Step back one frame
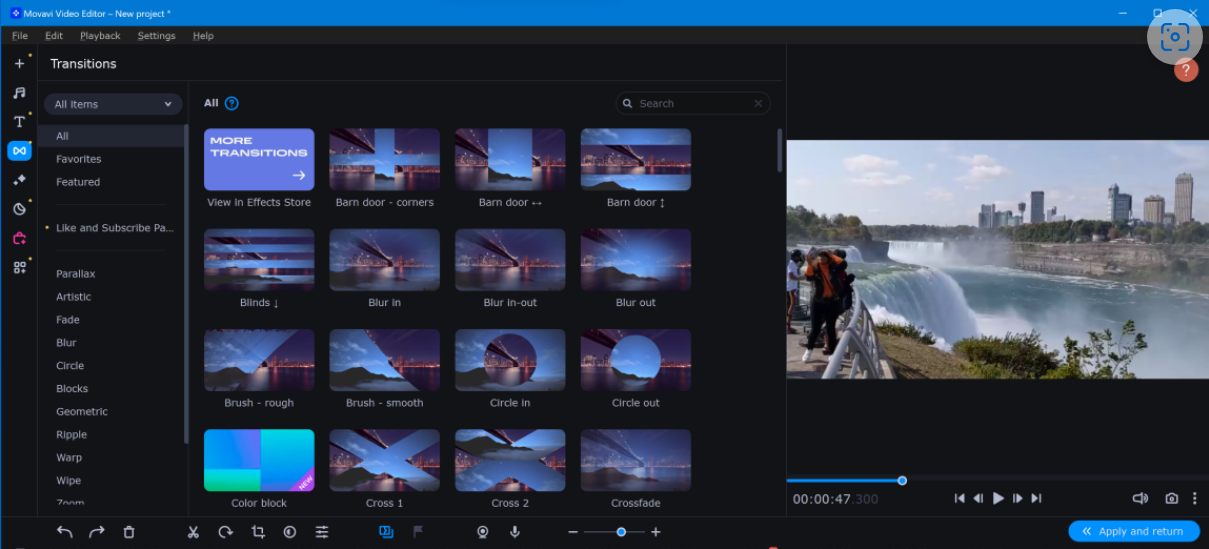Screen dimensions: 1209x549 979,498
